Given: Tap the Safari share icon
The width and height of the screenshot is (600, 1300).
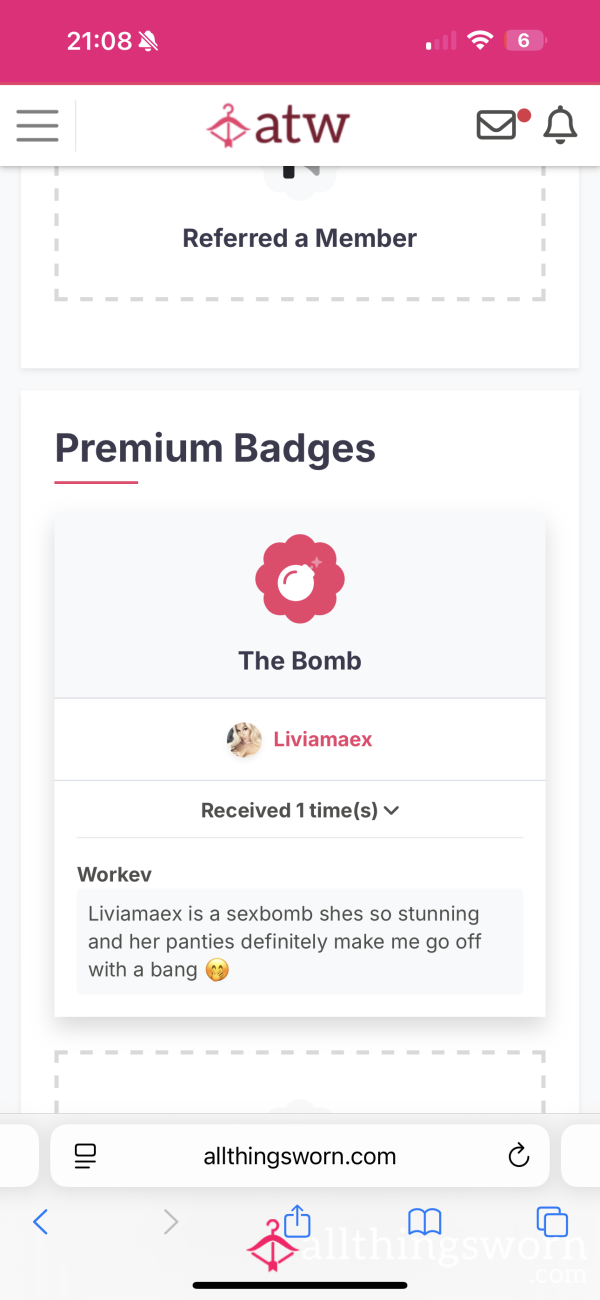Looking at the screenshot, I should tap(297, 1220).
